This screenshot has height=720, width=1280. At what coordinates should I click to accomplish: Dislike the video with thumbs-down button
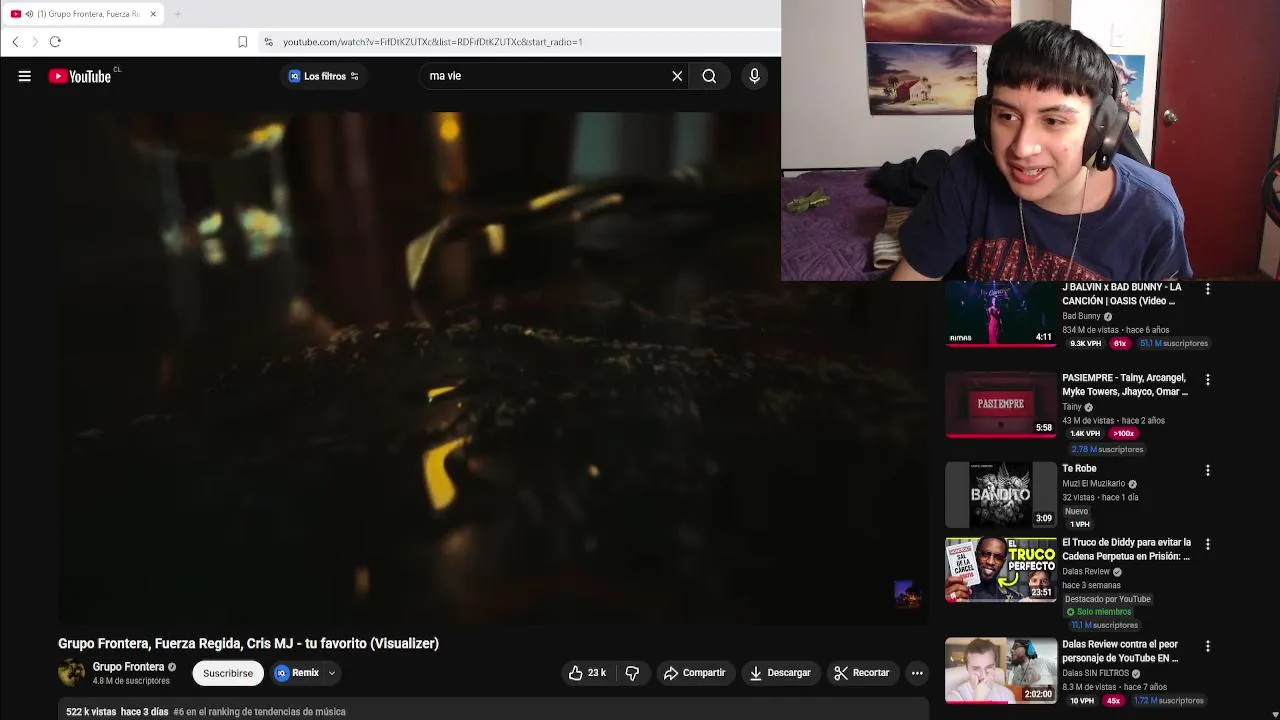click(632, 673)
